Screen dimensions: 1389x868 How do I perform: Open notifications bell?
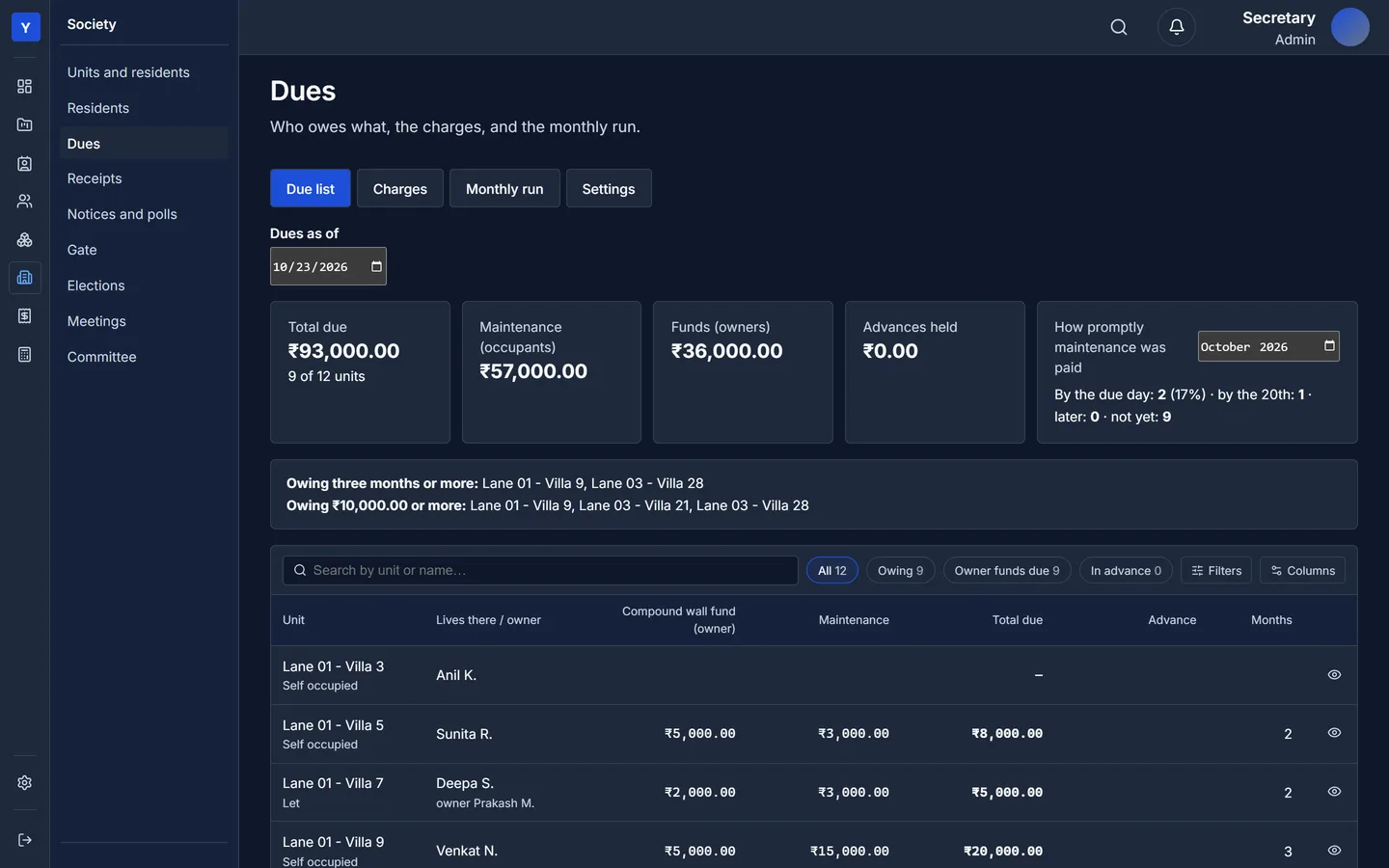[x=1177, y=27]
